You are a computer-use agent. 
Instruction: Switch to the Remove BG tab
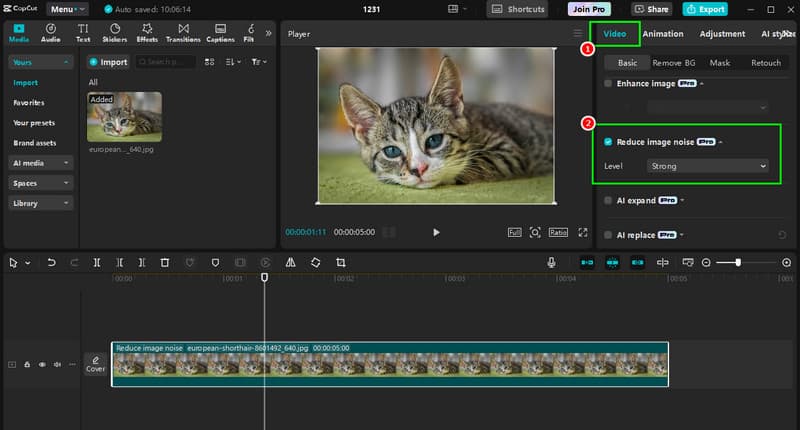click(673, 63)
